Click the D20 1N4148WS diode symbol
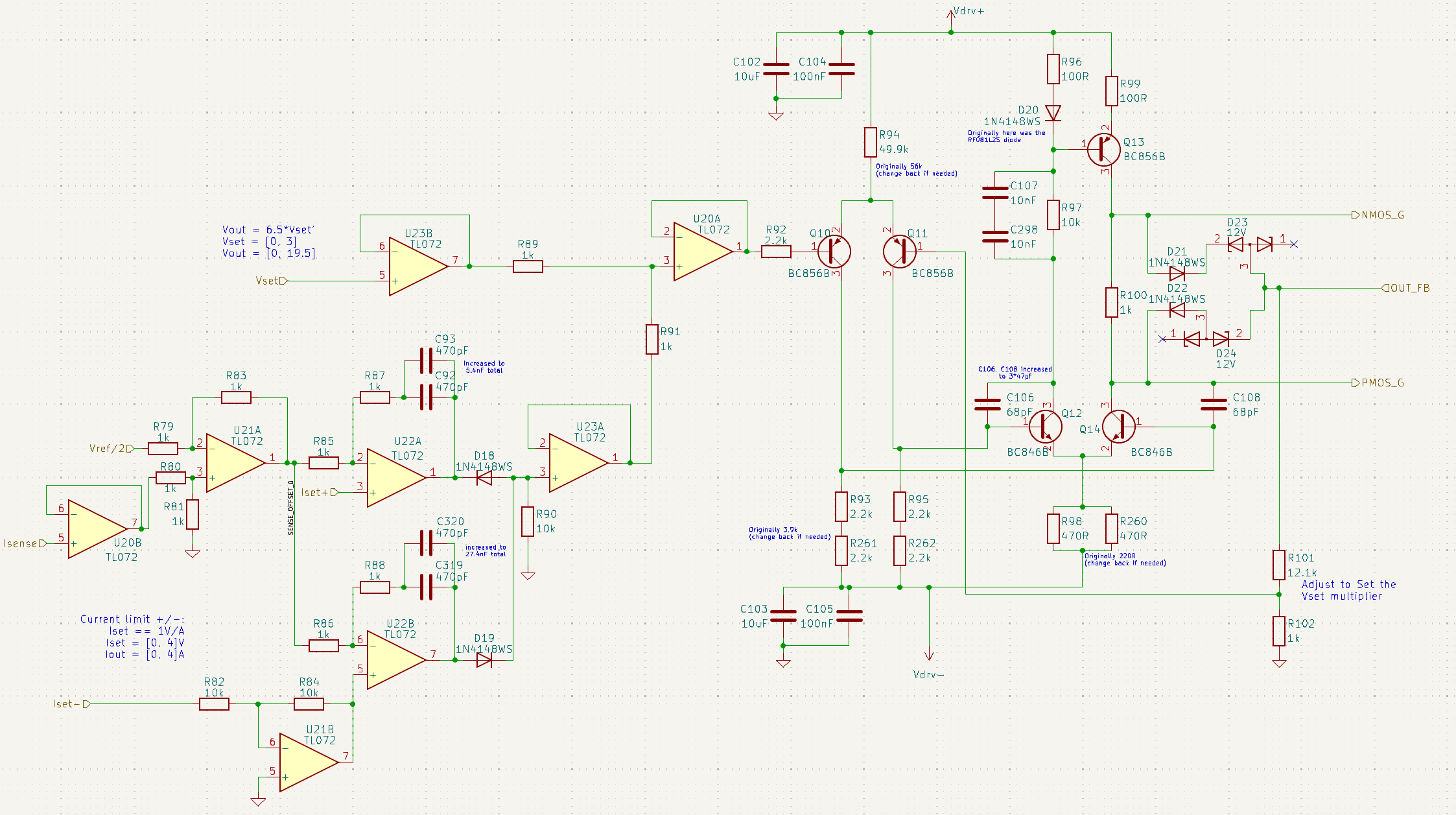This screenshot has width=1456, height=815. point(1053,113)
